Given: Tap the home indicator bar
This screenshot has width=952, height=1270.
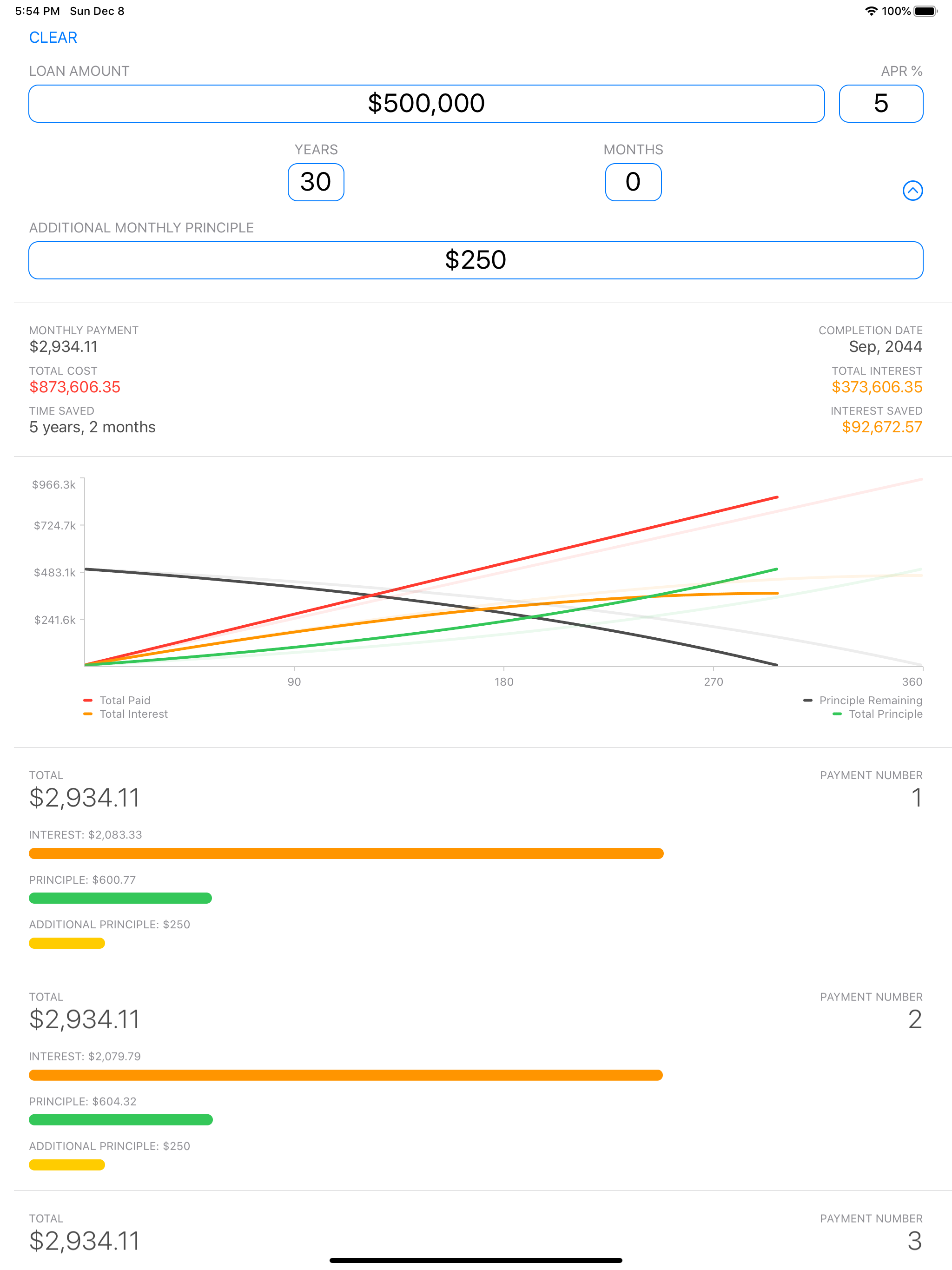Looking at the screenshot, I should 476,1261.
